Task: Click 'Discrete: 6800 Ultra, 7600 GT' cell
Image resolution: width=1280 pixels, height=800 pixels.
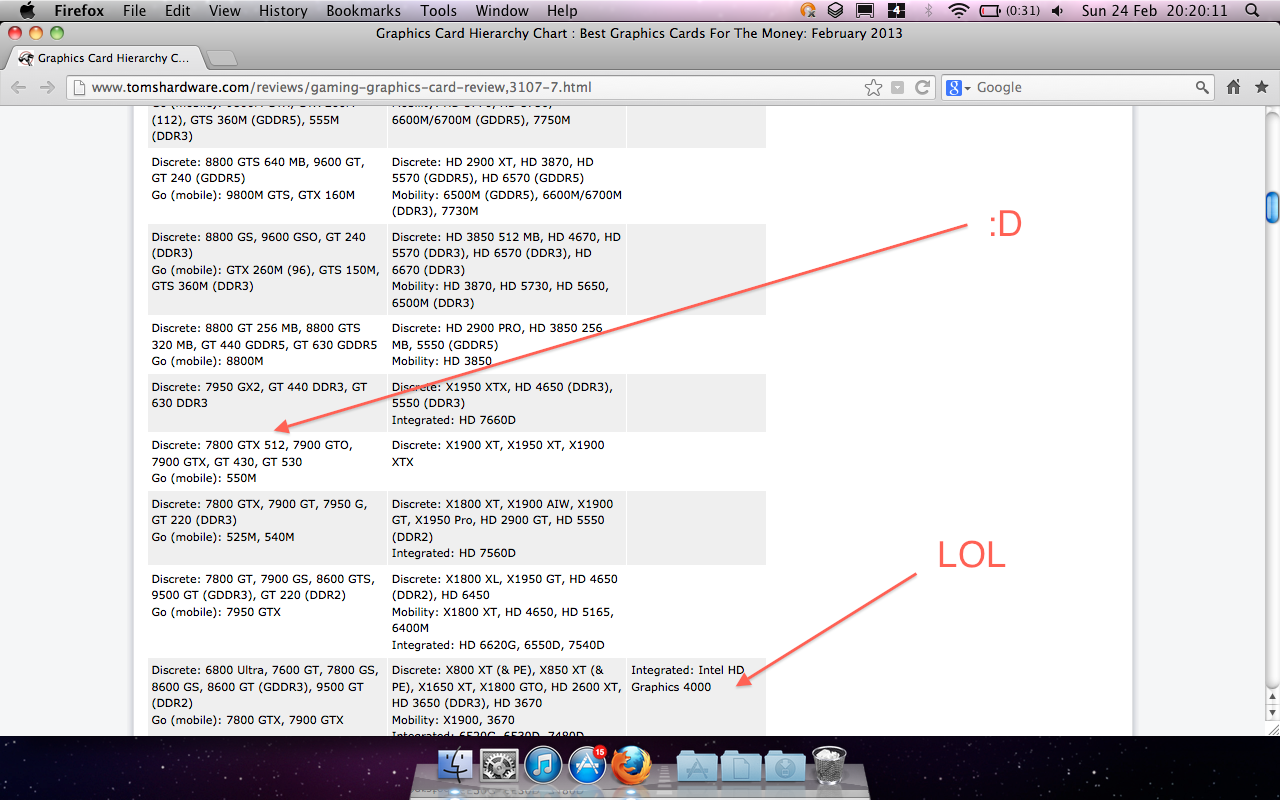Action: point(267,697)
